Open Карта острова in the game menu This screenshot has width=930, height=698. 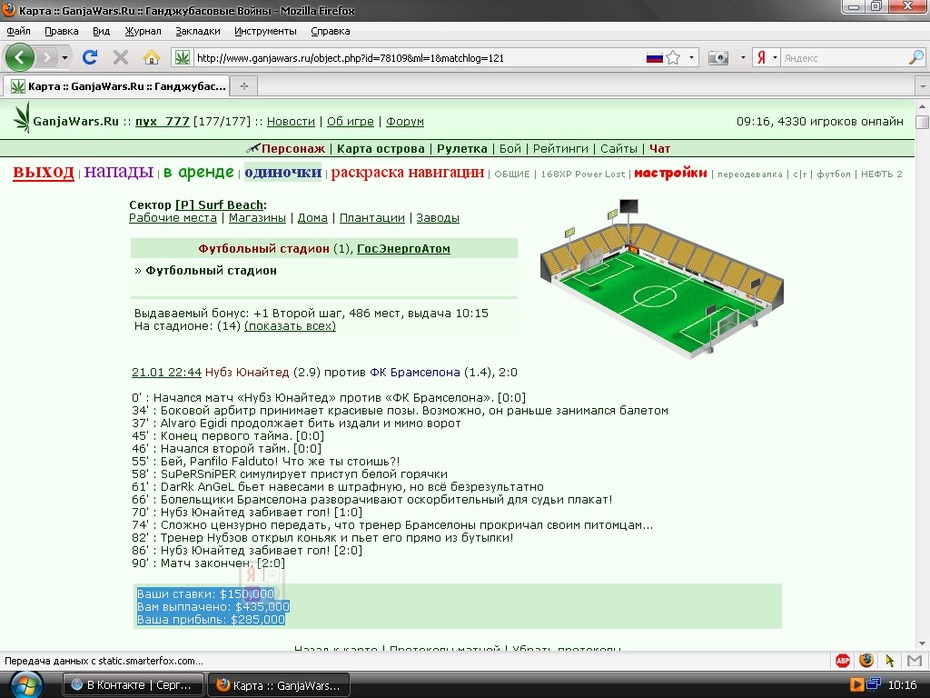pos(381,149)
